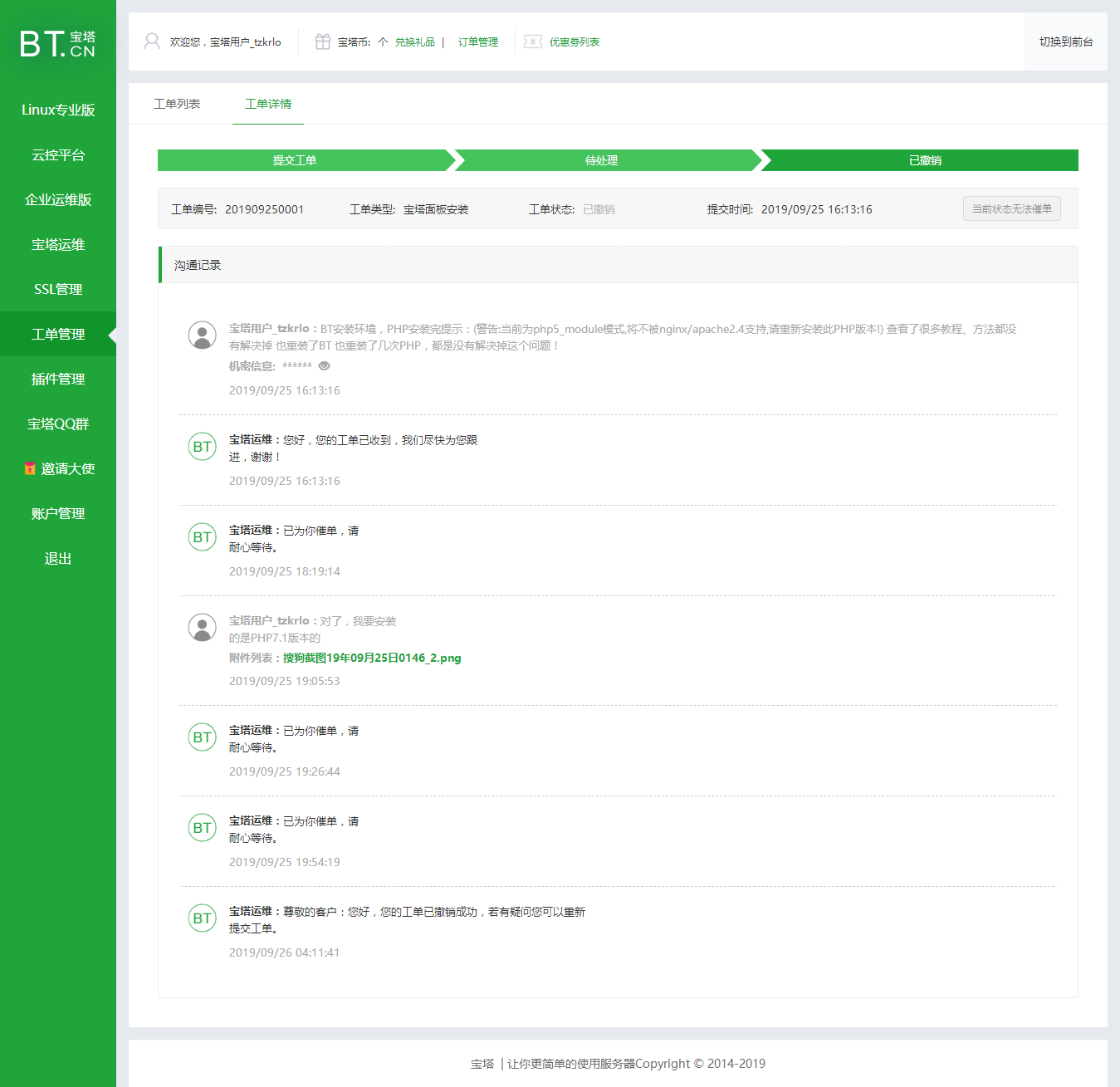The width and height of the screenshot is (1120, 1087).
Task: Click the 当前状态无法催单 button
Action: tap(1012, 208)
